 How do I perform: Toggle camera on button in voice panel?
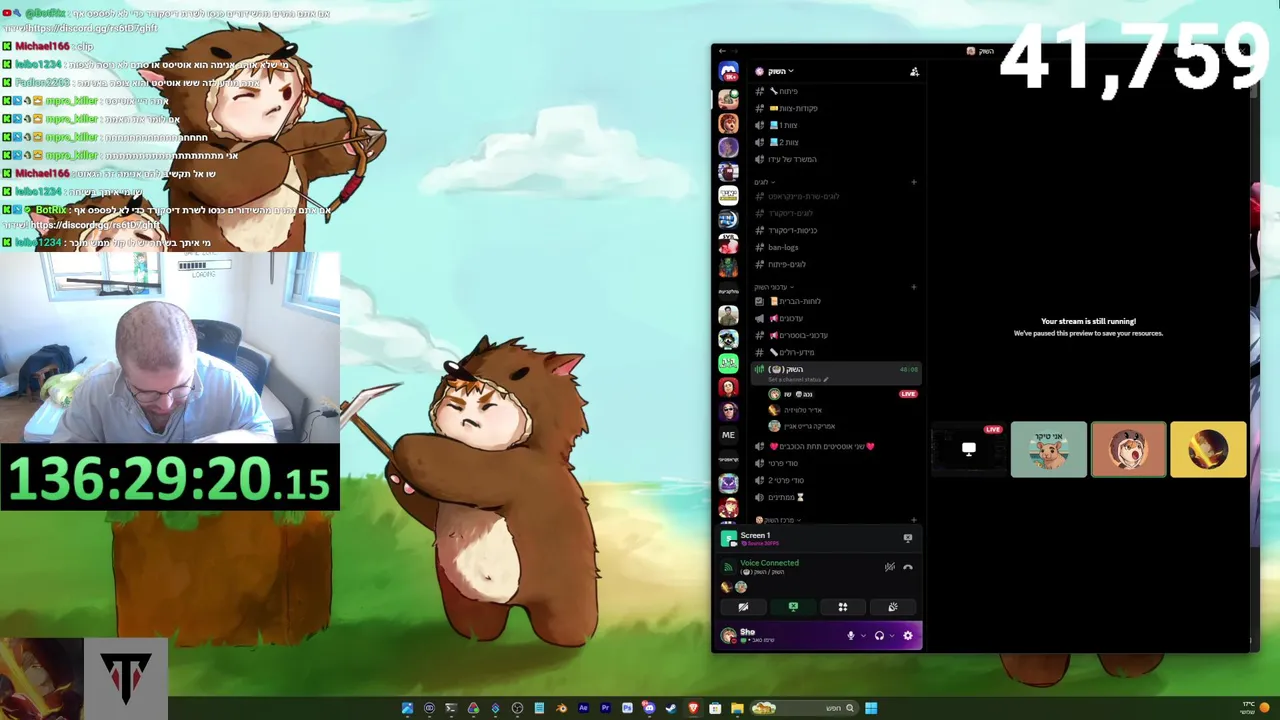(x=743, y=607)
